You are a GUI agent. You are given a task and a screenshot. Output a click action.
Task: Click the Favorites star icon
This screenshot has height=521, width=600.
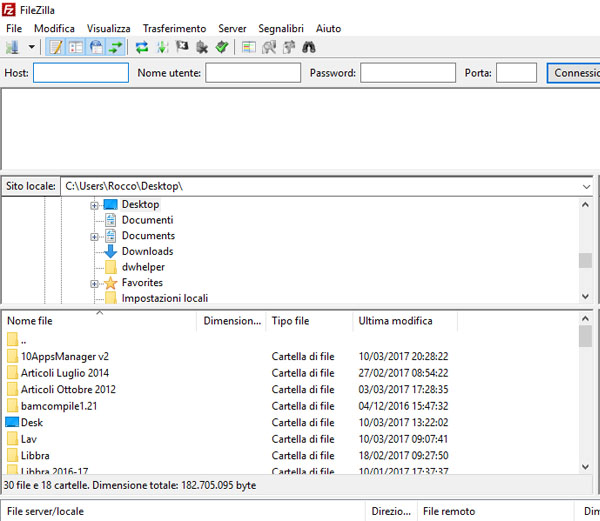pyautogui.click(x=111, y=283)
